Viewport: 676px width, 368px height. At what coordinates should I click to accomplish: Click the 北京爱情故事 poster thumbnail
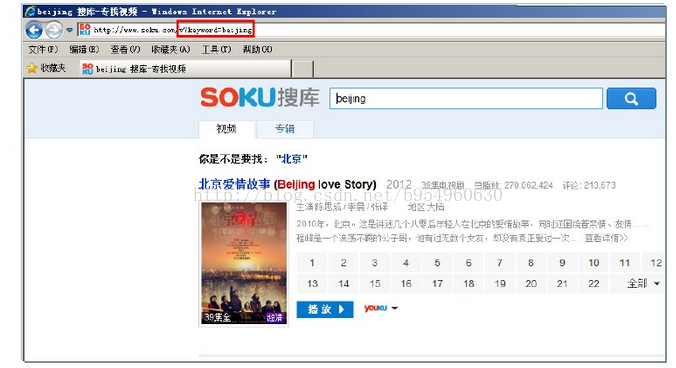pyautogui.click(x=244, y=264)
